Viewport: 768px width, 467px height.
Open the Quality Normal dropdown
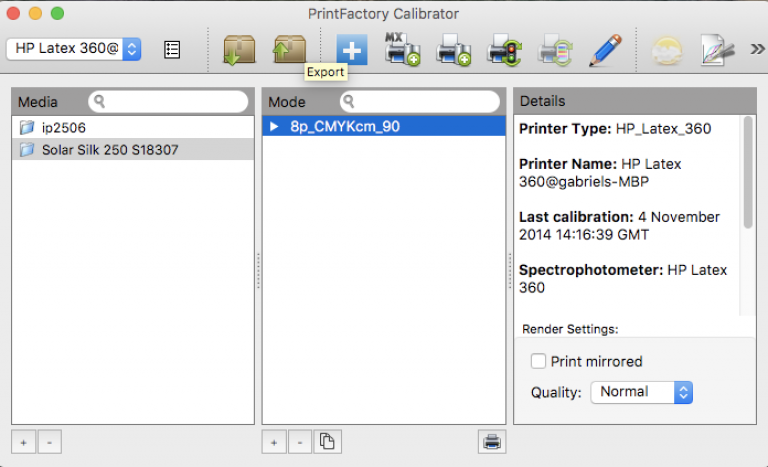click(642, 392)
